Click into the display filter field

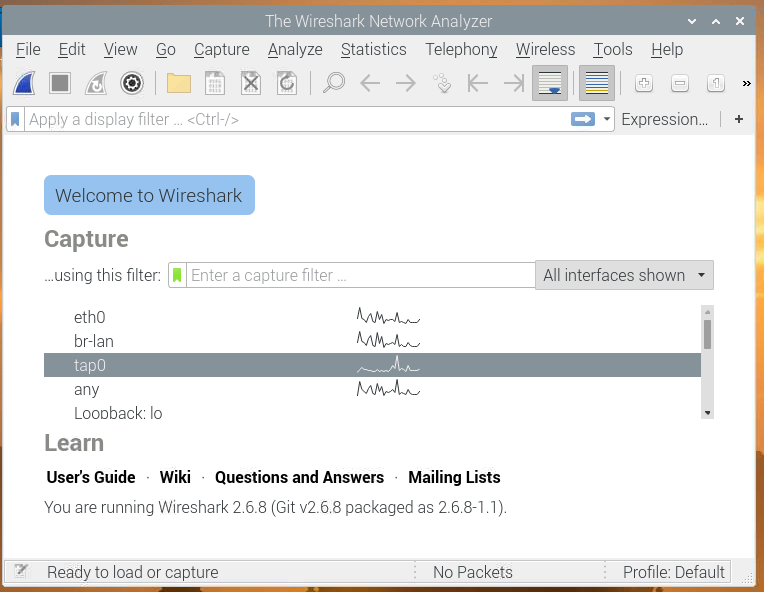click(297, 119)
